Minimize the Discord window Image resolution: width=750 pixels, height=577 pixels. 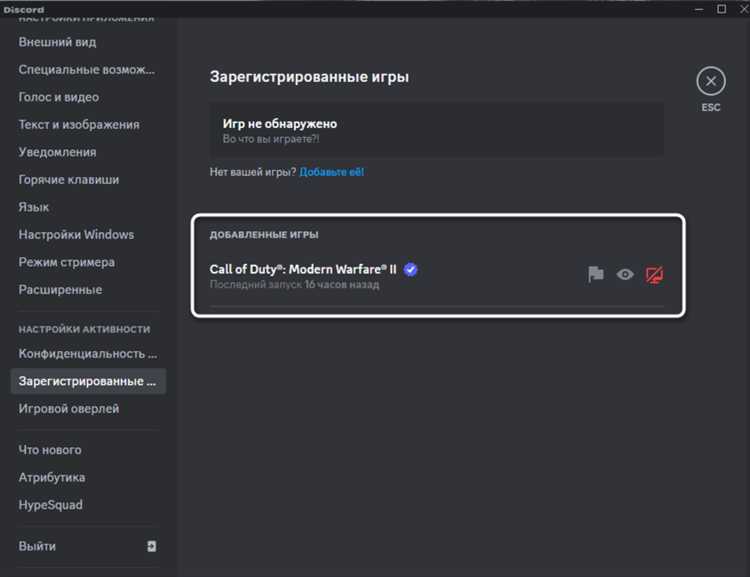[699, 9]
